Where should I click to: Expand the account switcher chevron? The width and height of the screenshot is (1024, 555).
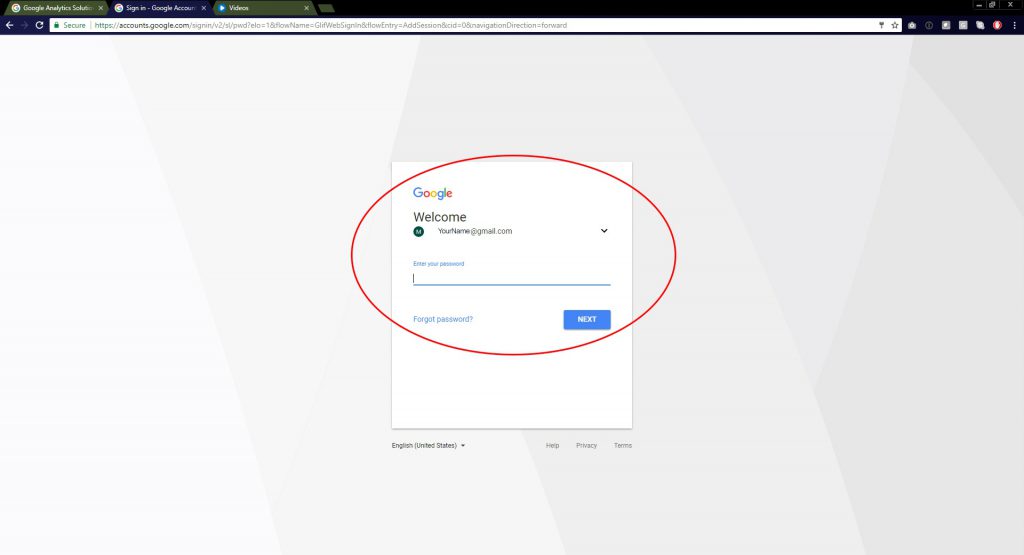click(604, 230)
